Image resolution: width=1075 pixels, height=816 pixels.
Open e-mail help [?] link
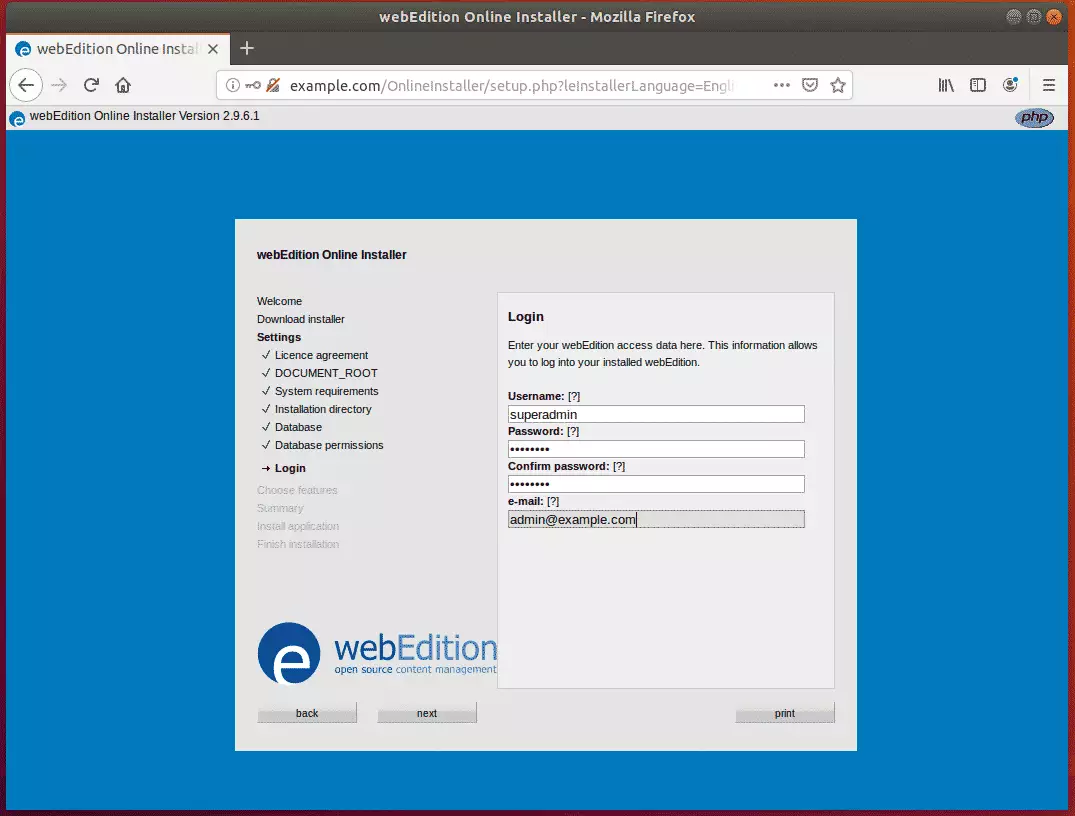point(553,501)
